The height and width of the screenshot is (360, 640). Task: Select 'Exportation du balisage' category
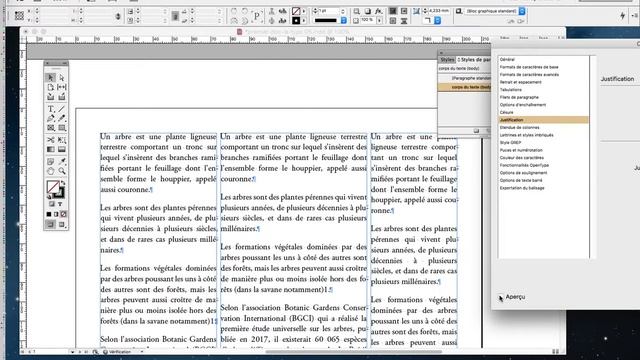tap(522, 188)
